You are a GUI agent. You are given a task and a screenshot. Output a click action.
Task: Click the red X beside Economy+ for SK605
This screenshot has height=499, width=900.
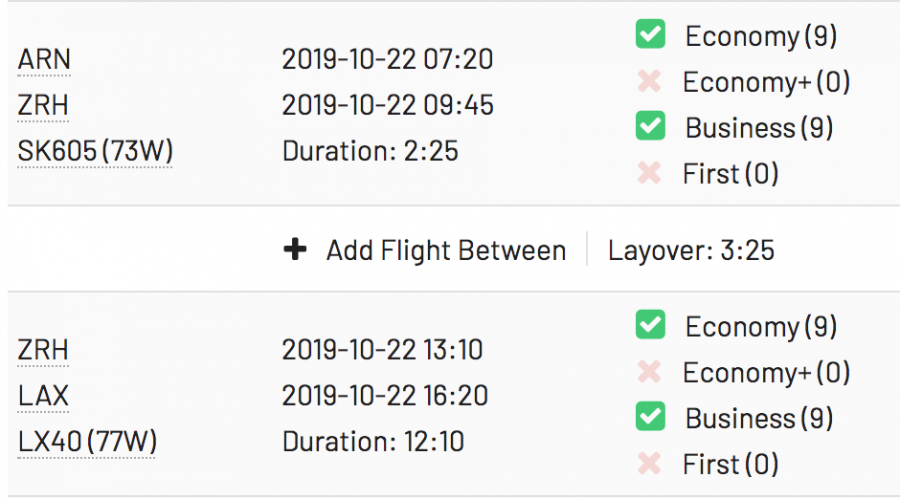[x=650, y=82]
